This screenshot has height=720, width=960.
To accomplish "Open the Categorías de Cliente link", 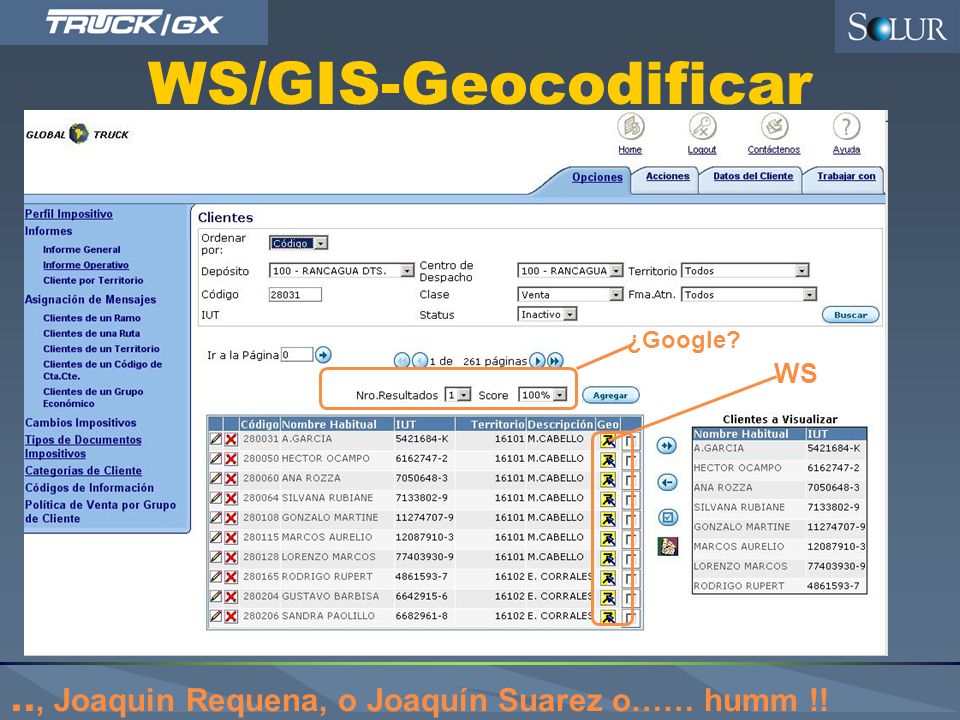I will pyautogui.click(x=83, y=471).
